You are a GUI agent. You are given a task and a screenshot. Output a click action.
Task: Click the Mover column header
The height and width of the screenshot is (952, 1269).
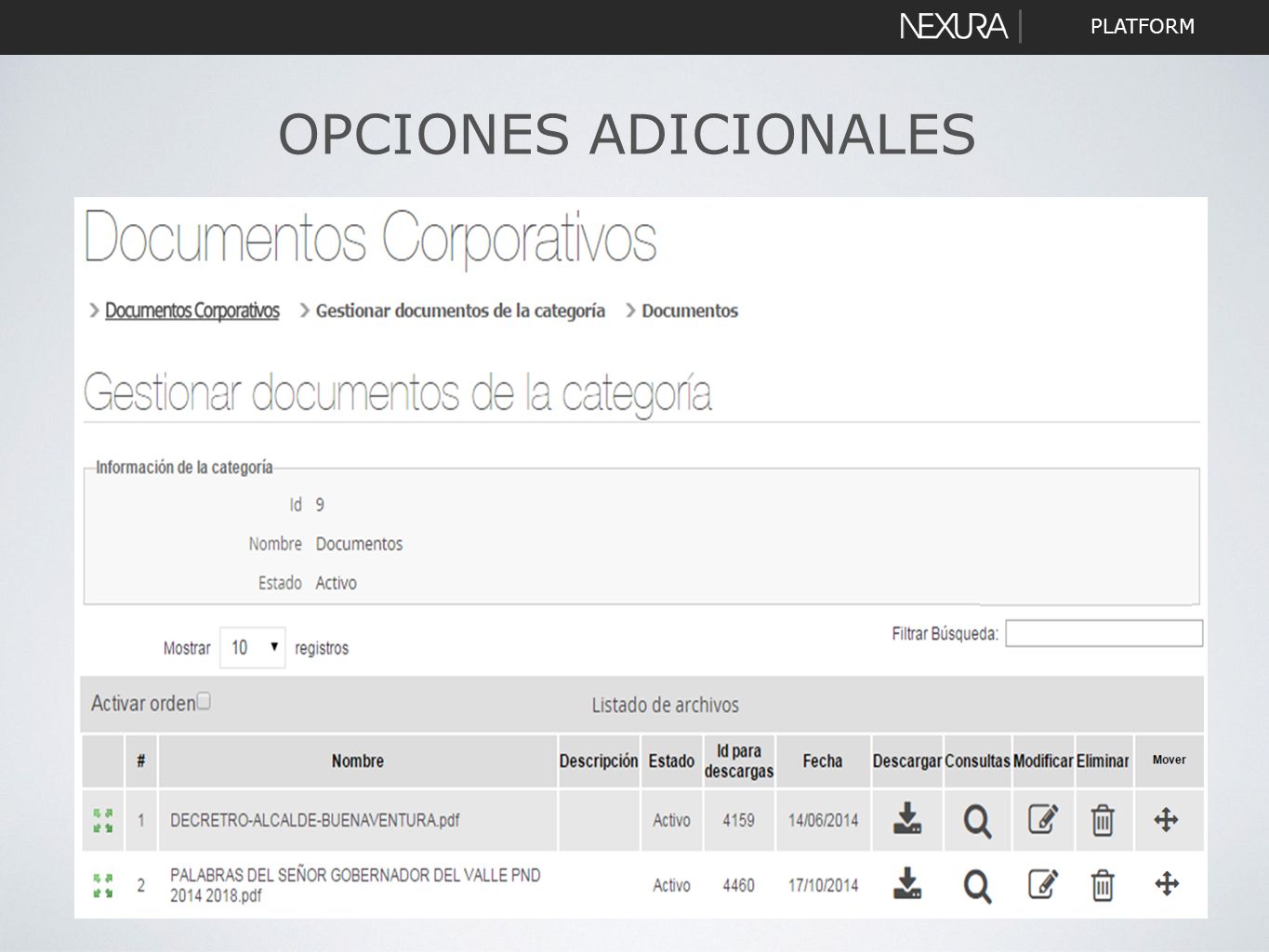(1169, 760)
